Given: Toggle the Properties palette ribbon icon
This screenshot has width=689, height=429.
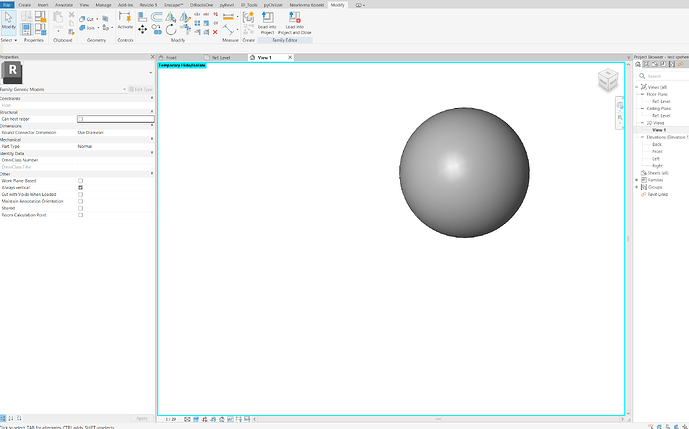Looking at the screenshot, I should point(26,29).
